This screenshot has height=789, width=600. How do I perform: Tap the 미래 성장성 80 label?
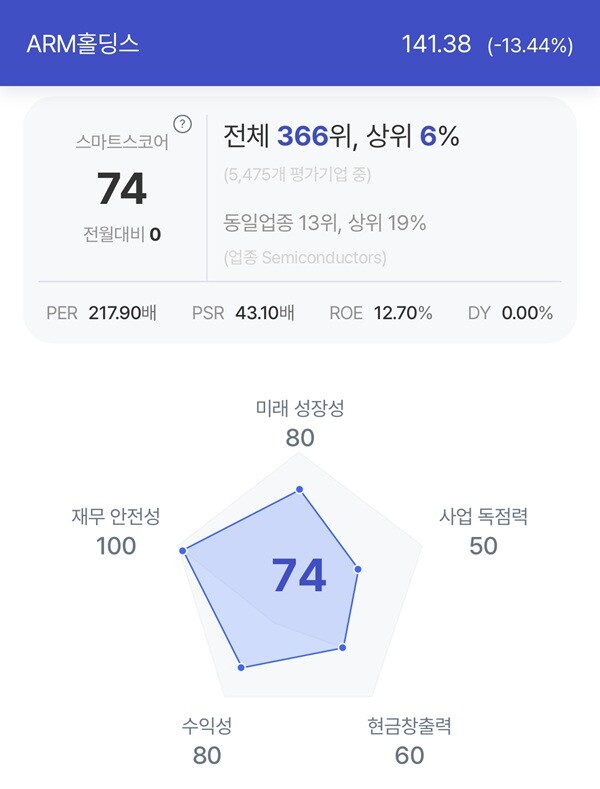point(300,424)
